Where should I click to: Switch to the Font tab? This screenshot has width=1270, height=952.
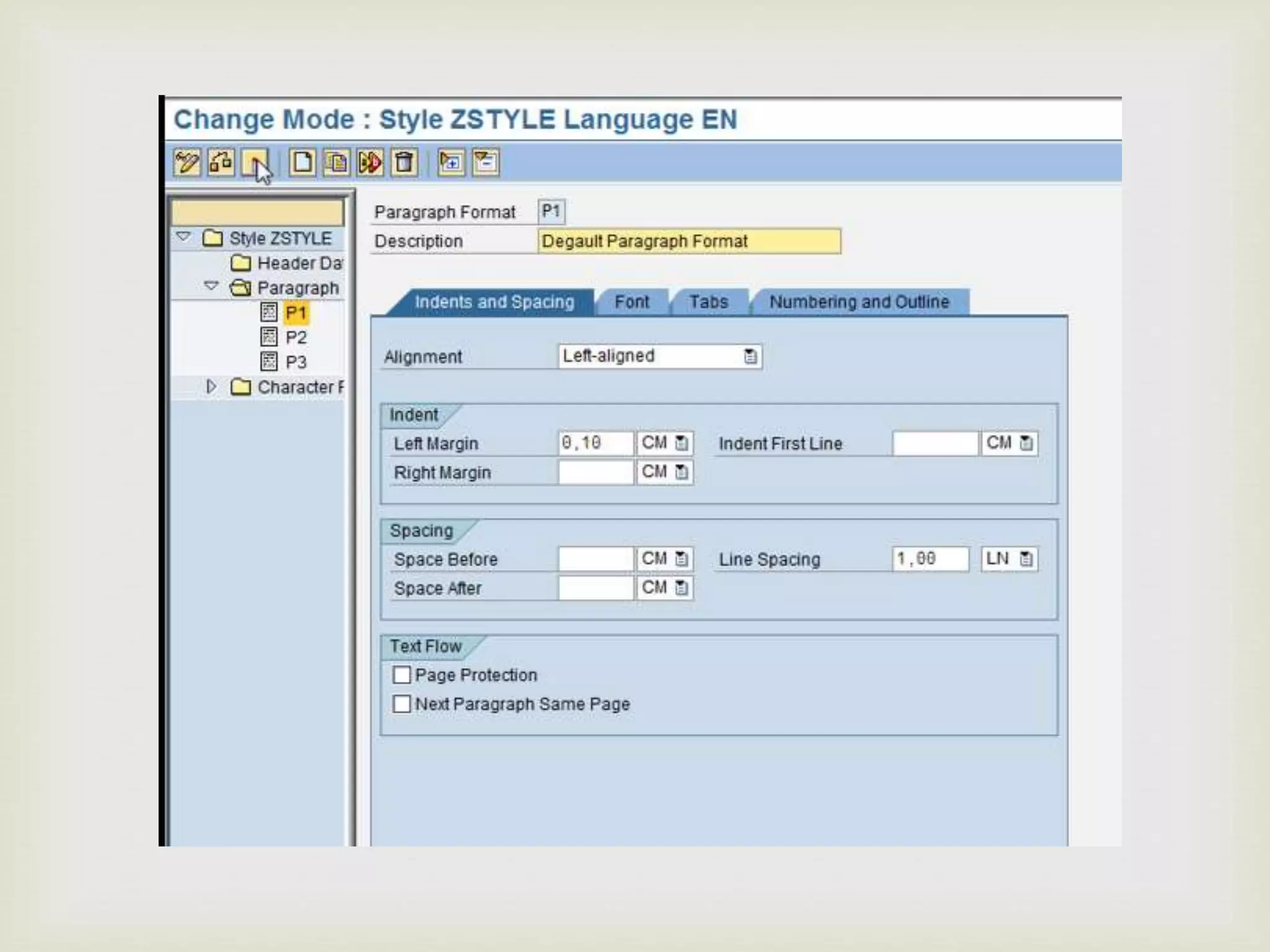(x=631, y=302)
